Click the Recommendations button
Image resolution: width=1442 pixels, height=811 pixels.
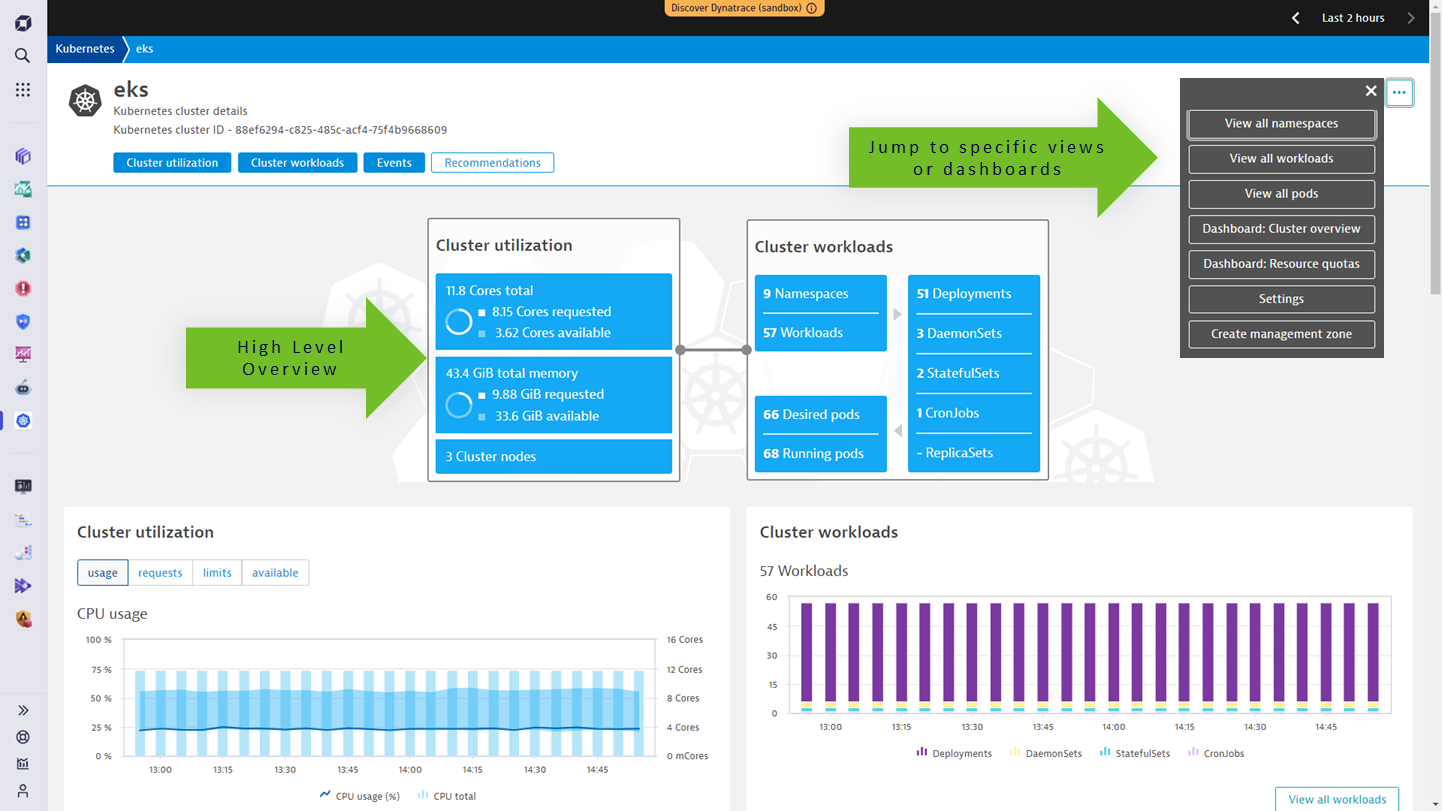click(492, 163)
